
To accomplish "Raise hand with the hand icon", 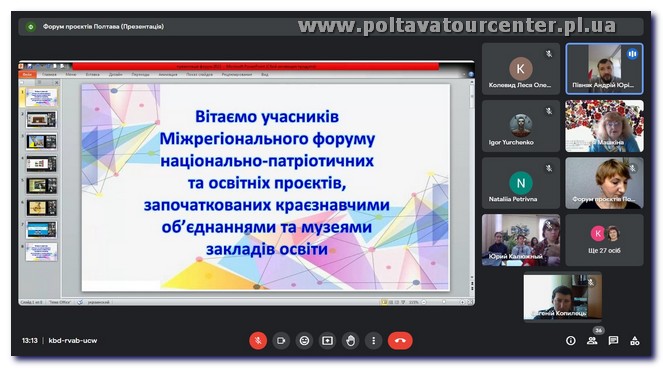I will (351, 341).
